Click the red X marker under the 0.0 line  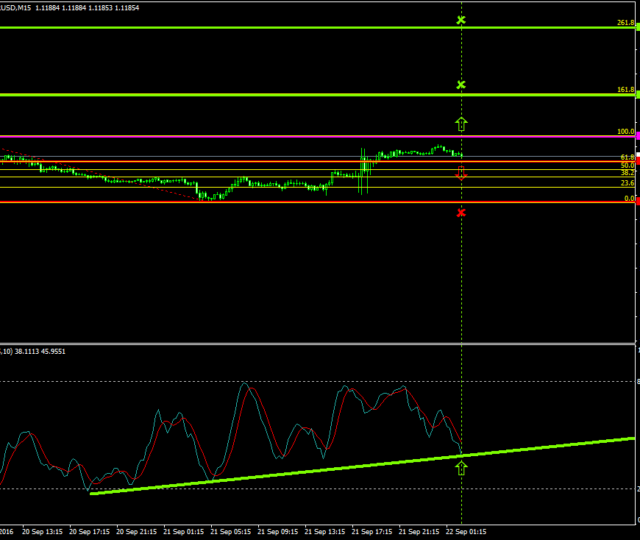pyautogui.click(x=461, y=212)
